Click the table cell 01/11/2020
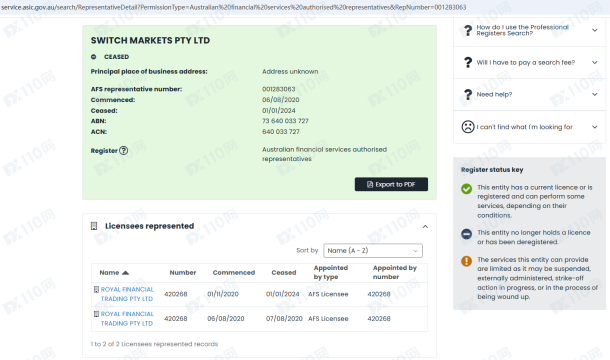This screenshot has width=610, height=360. point(223,294)
